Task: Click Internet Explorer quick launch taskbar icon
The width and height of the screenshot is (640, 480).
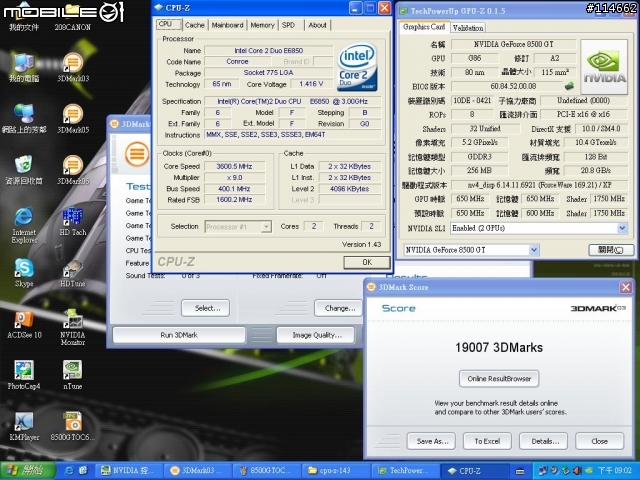Action: pyautogui.click(x=69, y=471)
